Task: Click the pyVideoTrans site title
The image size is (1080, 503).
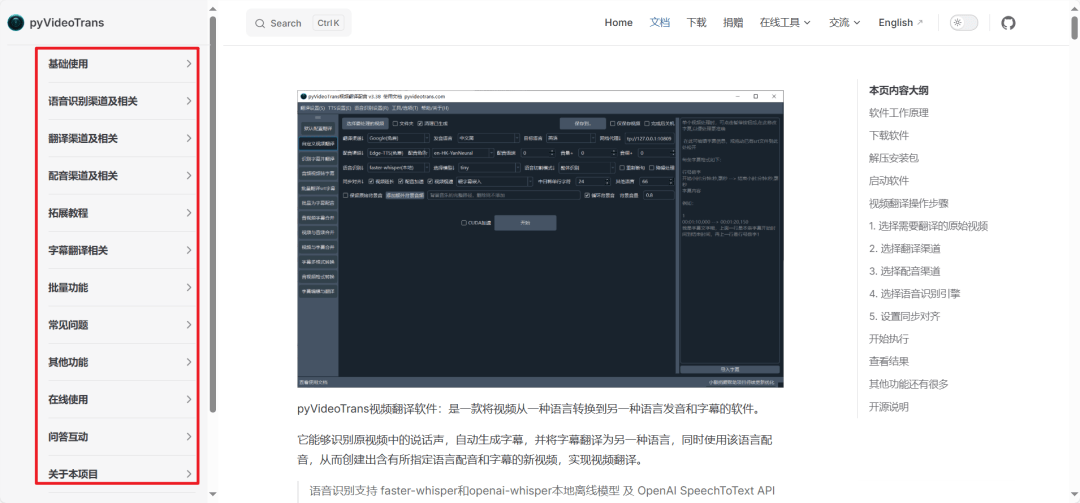Action: coord(67,23)
